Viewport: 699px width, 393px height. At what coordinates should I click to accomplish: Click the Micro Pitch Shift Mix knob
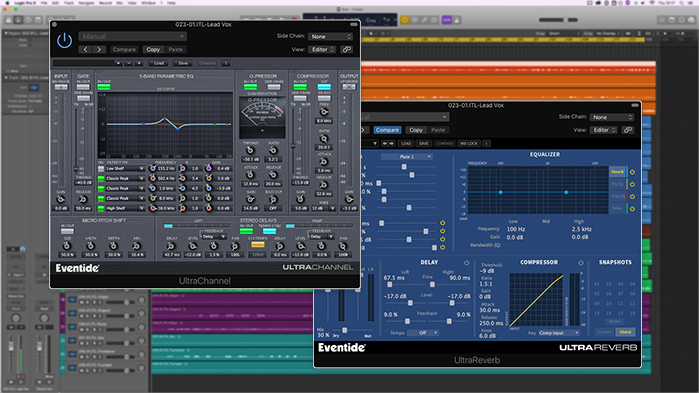(x=136, y=246)
